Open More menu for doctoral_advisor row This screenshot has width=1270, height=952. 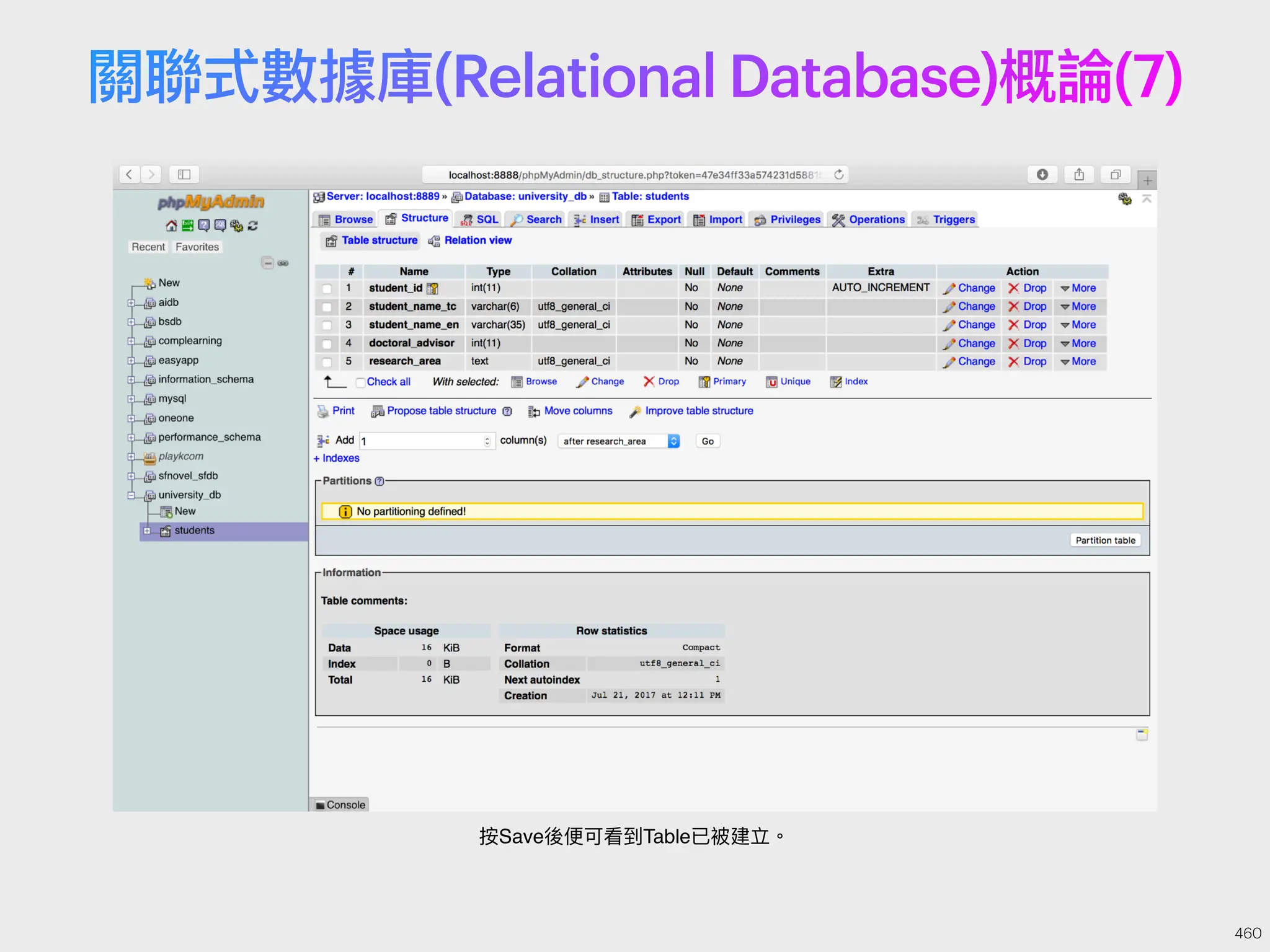(1078, 343)
